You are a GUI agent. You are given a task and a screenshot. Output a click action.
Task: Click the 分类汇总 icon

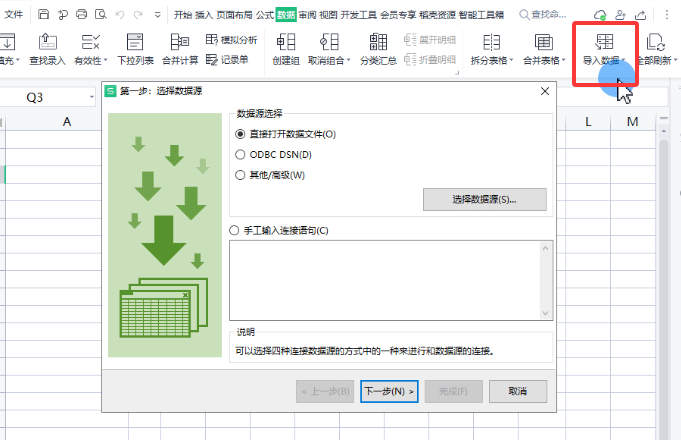[378, 42]
